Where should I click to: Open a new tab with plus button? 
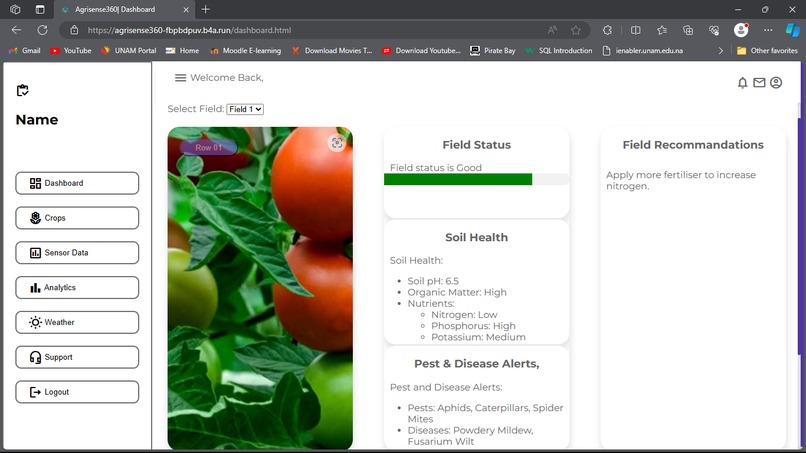206,9
